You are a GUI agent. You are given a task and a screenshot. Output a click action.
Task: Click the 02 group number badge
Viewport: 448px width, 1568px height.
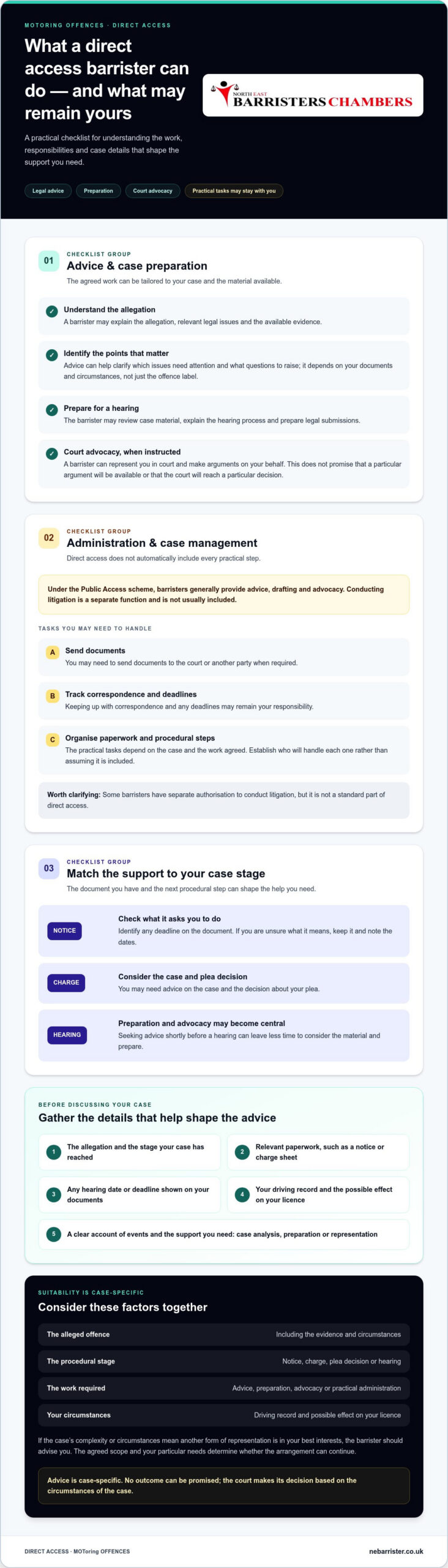tap(49, 538)
